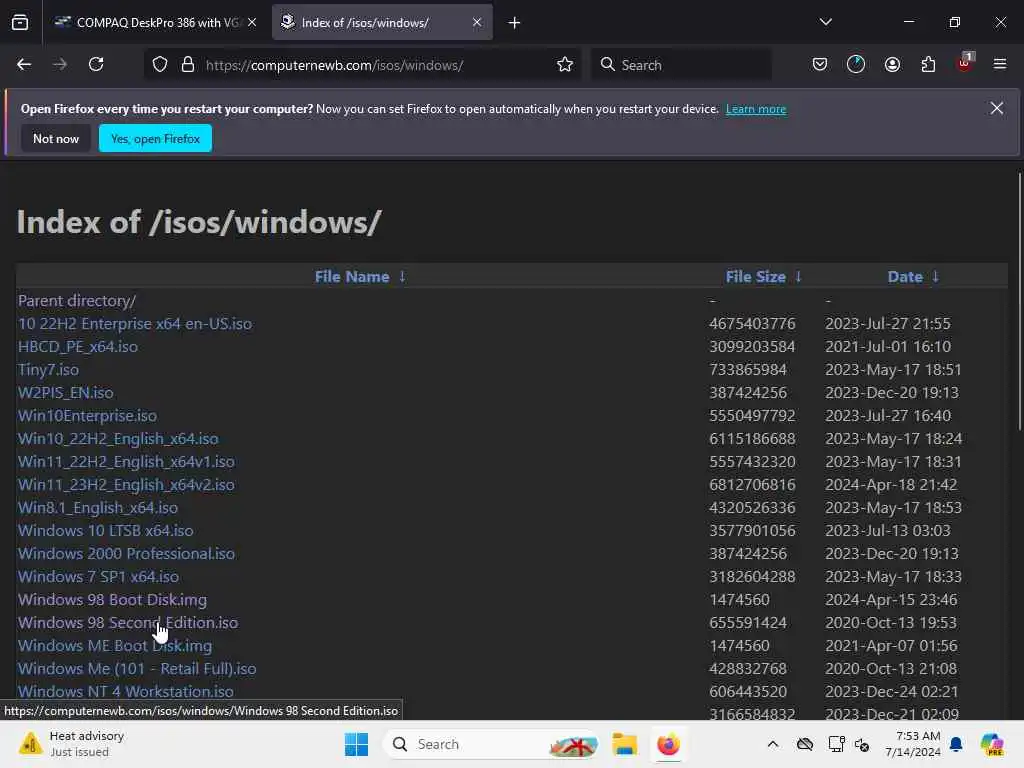1024x768 pixels.
Task: View site security lock info
Action: click(188, 65)
